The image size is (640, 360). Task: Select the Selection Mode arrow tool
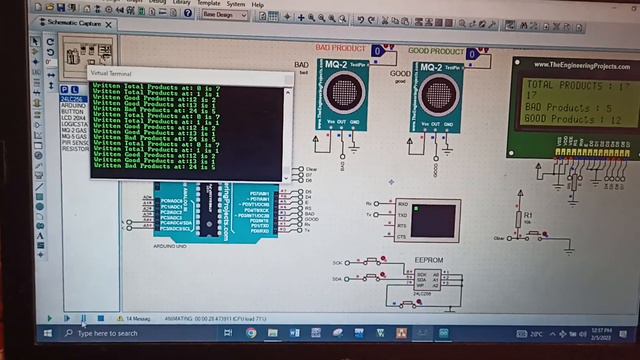[x=35, y=41]
